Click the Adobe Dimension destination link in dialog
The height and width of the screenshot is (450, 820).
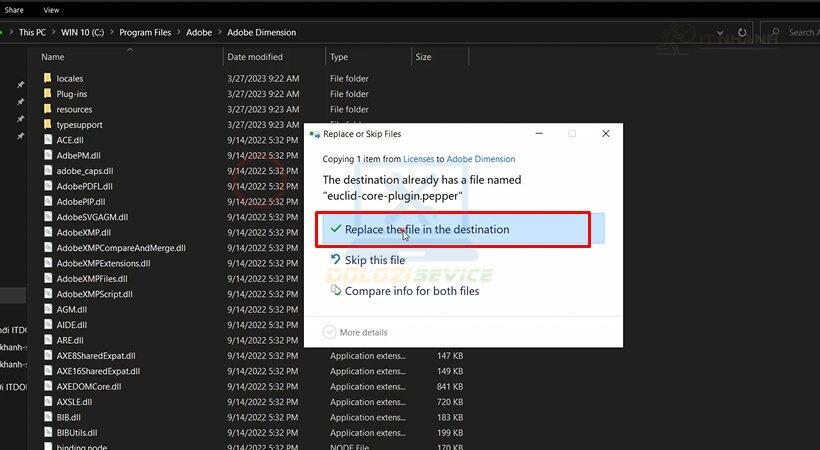[x=481, y=159]
